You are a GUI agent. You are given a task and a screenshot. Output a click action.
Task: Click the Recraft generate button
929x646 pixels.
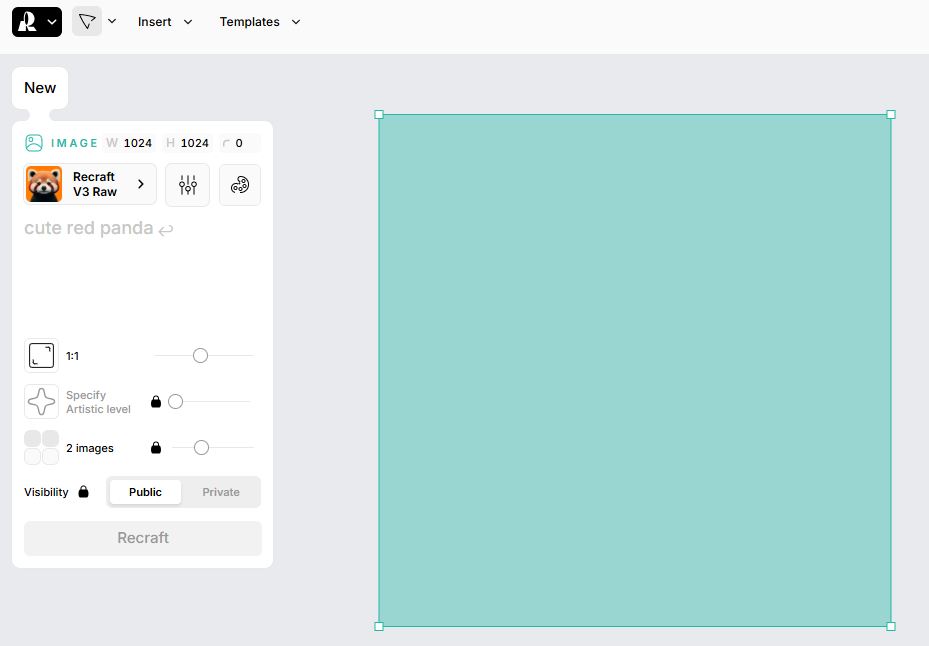tap(143, 538)
